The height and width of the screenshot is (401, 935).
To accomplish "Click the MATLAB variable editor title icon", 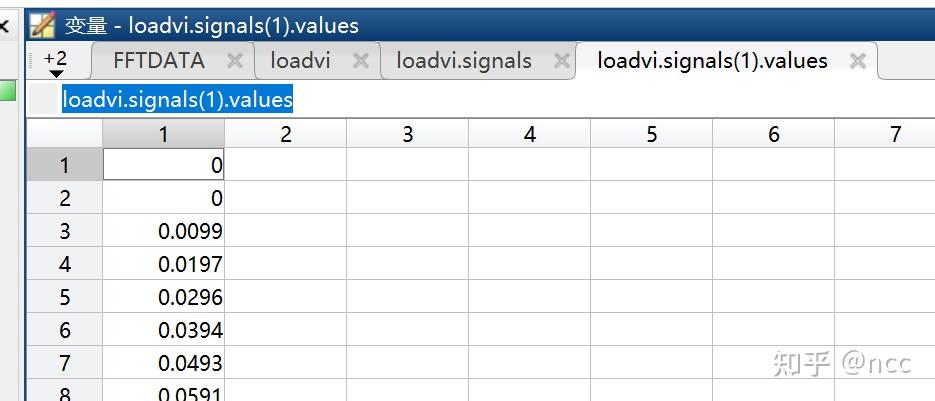I will tap(41, 24).
